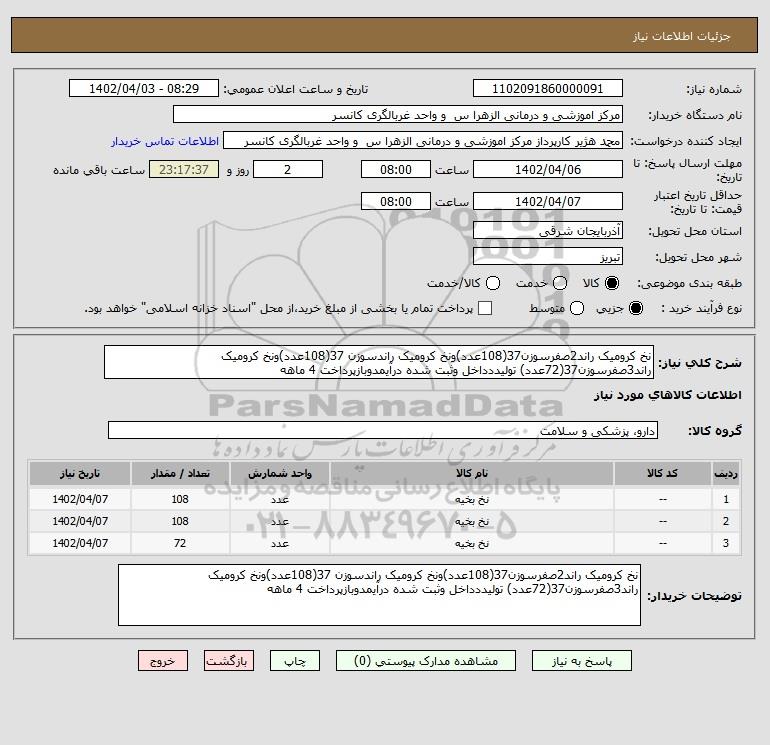Viewport: 770px width, 745px height.
Task: Click the تاریخ نیاز column header
Action: [80, 473]
